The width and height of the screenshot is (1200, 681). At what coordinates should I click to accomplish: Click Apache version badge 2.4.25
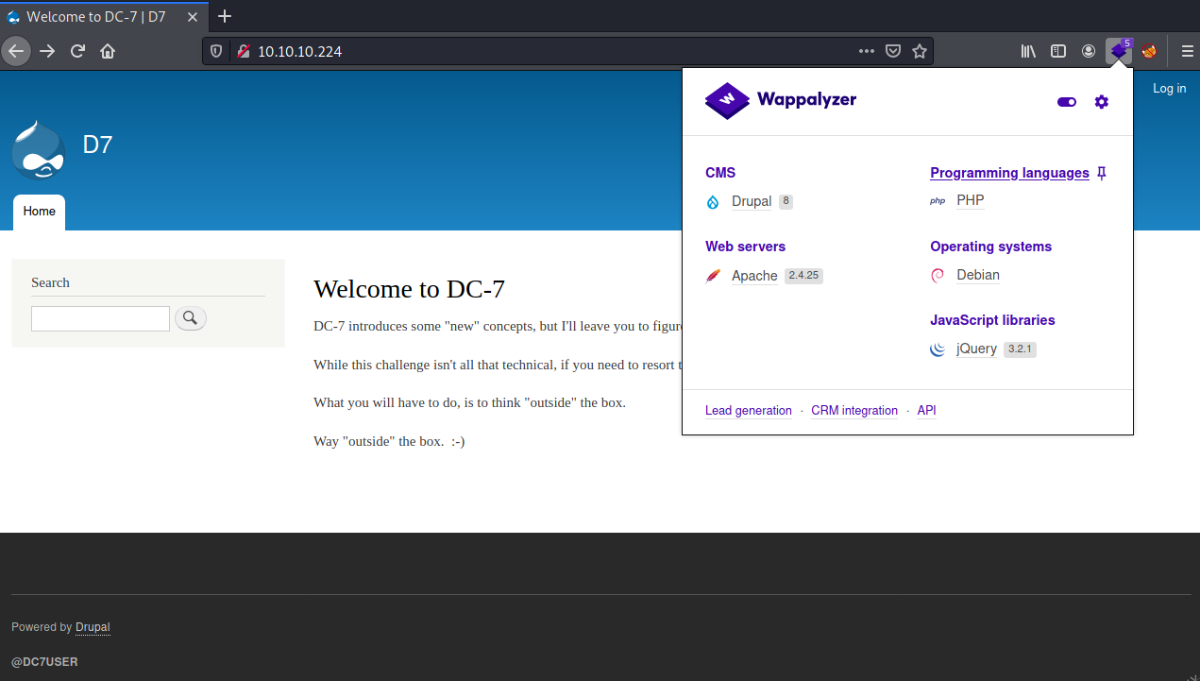[x=803, y=276]
